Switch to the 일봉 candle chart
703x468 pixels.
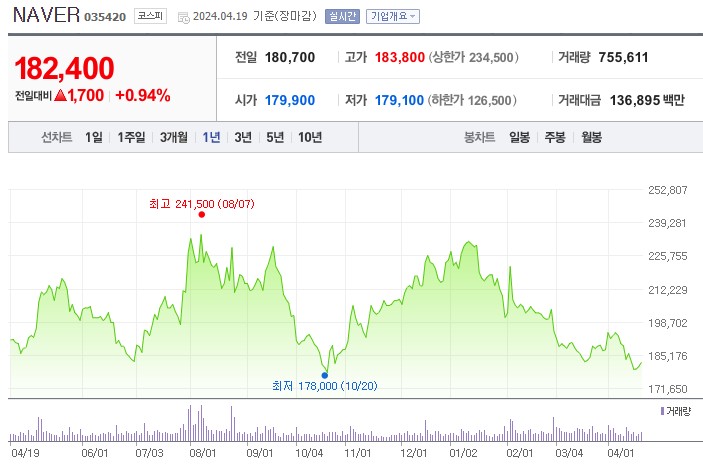point(519,137)
